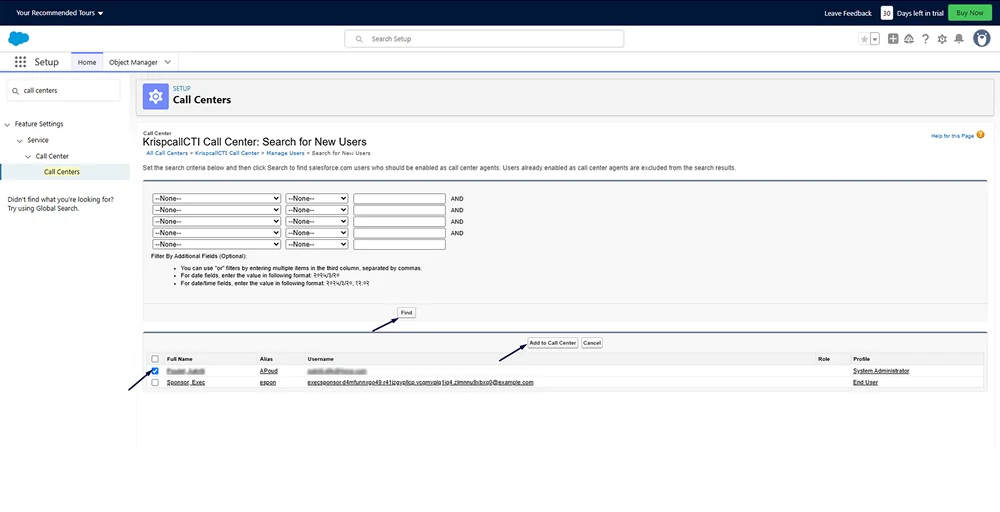
Task: Click the fifth row filter value field
Action: [399, 244]
